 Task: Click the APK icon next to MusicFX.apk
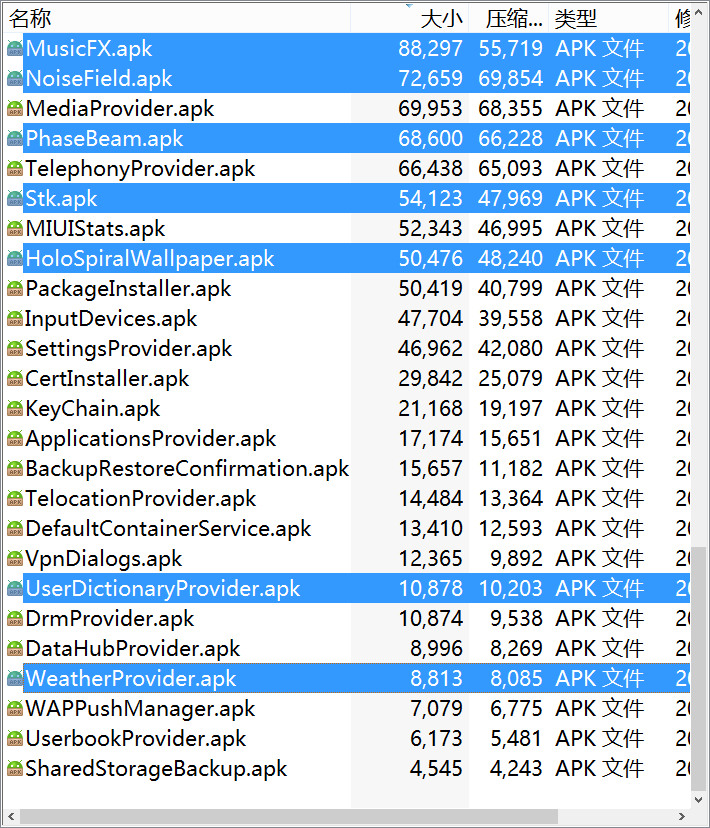click(x=15, y=49)
